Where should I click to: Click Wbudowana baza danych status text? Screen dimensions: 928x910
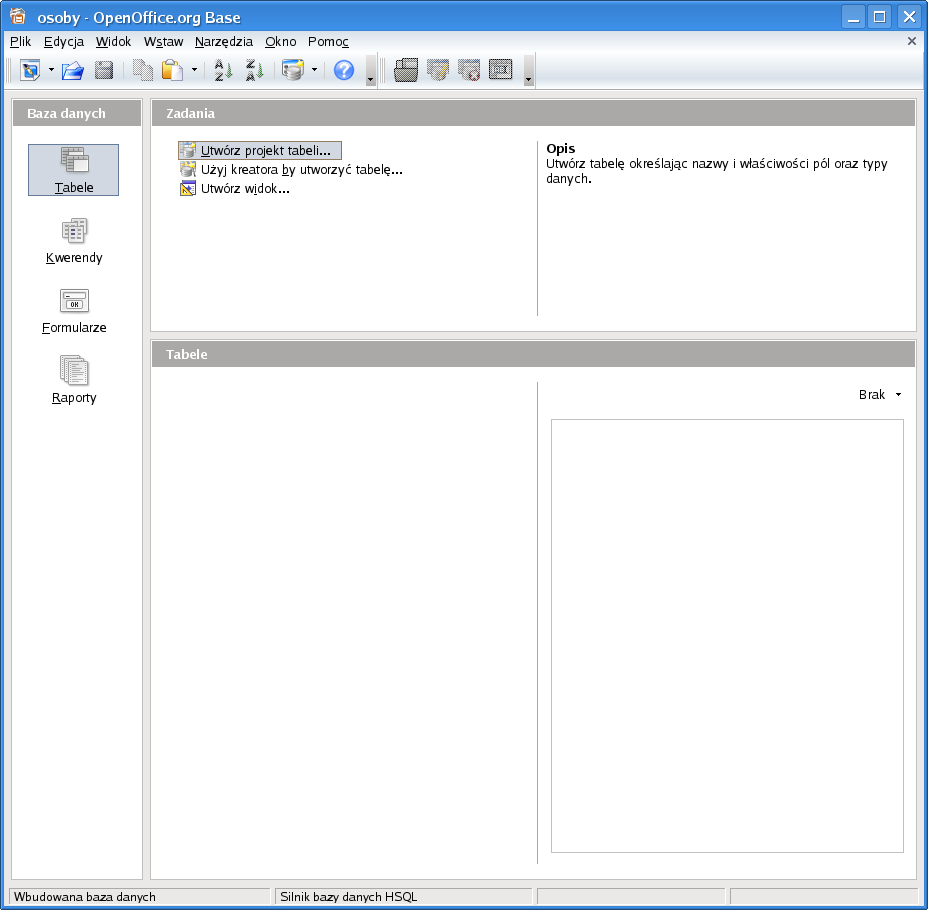pyautogui.click(x=85, y=896)
